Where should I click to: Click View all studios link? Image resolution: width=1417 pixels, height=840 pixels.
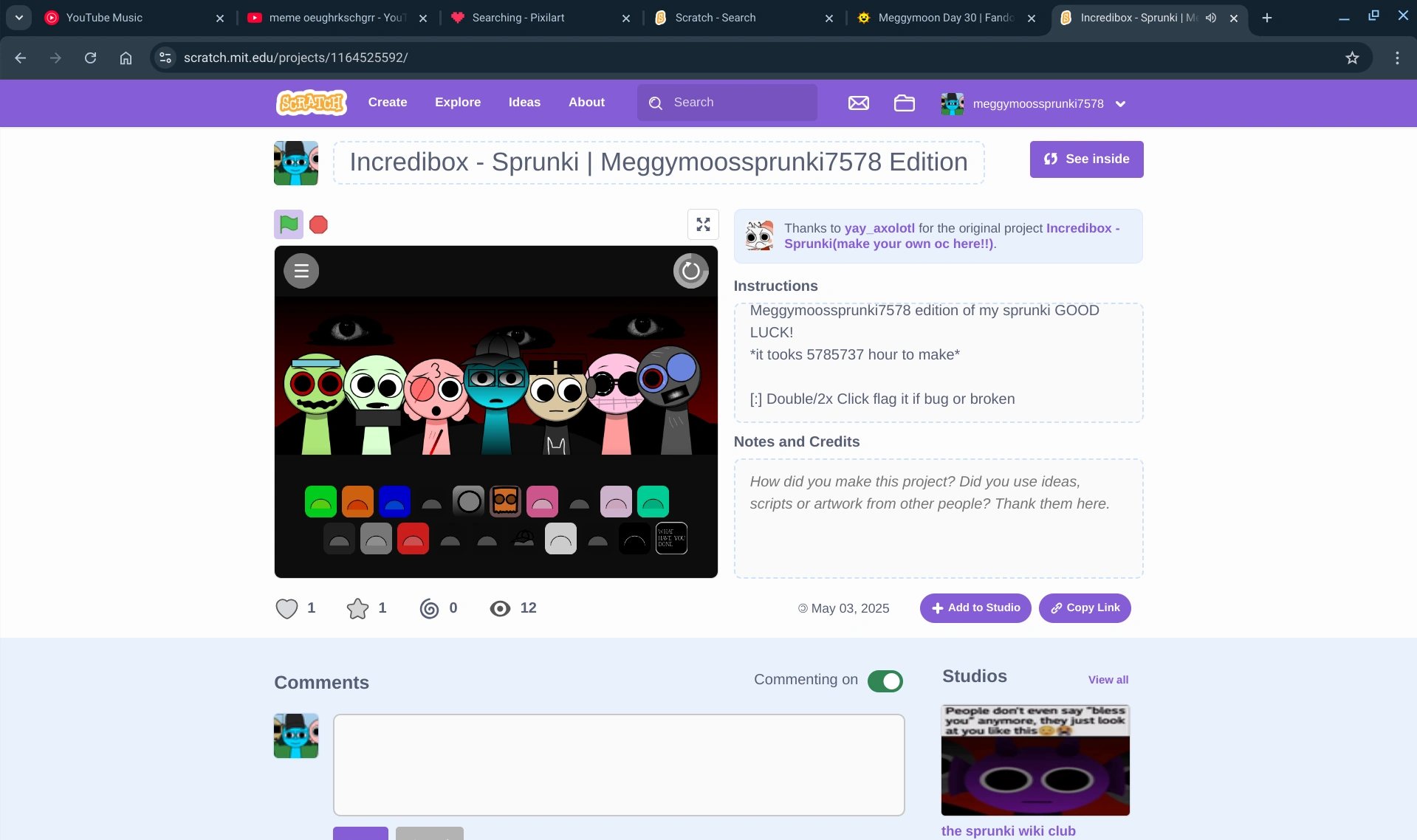pos(1108,680)
